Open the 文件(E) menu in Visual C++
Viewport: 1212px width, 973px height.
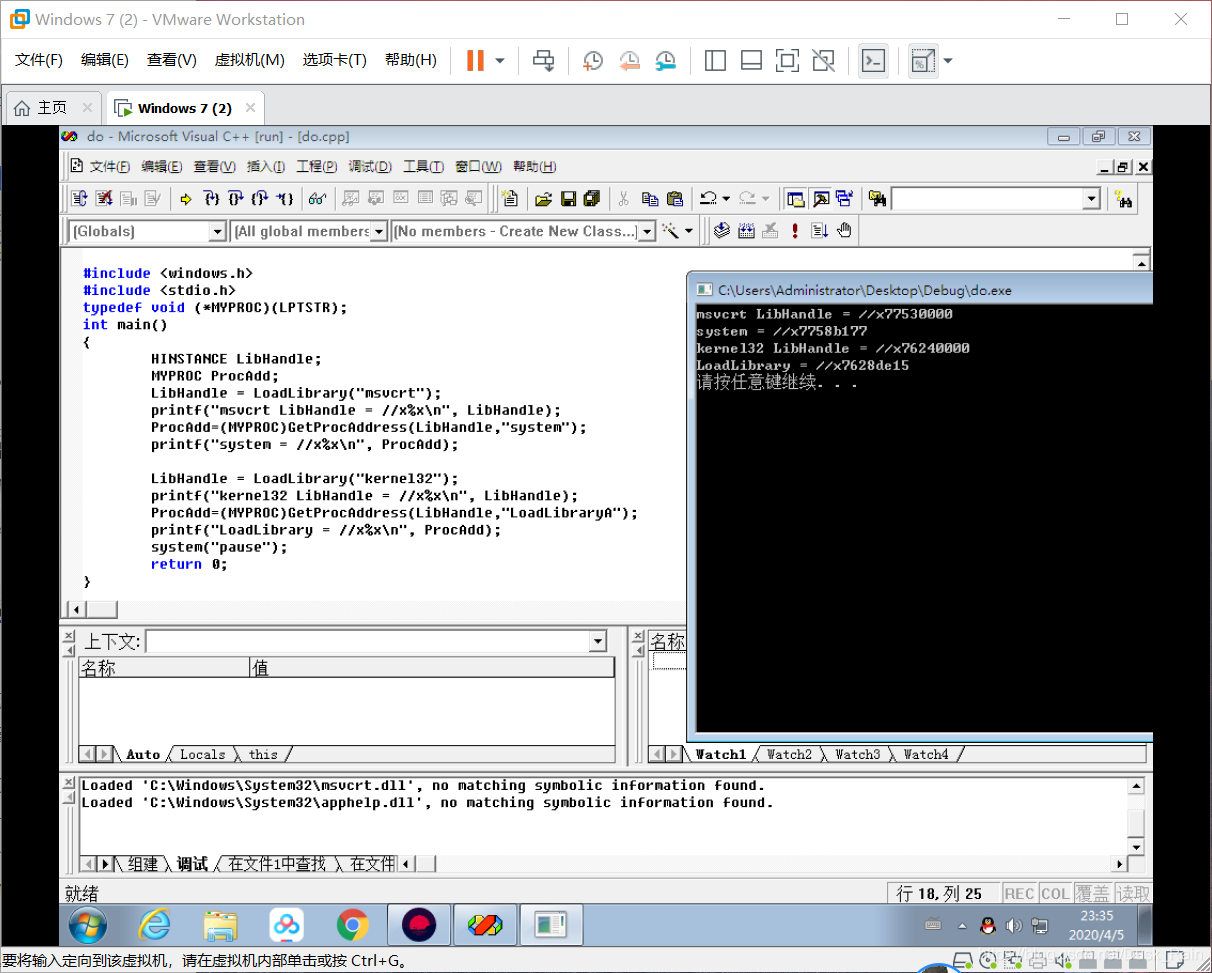111,167
